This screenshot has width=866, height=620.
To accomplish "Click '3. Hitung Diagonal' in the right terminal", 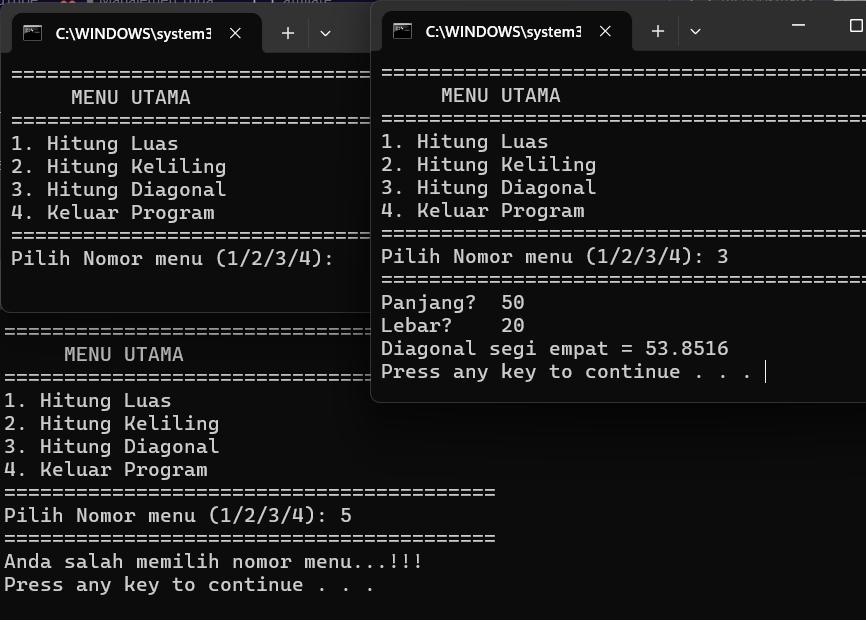I will point(488,188).
